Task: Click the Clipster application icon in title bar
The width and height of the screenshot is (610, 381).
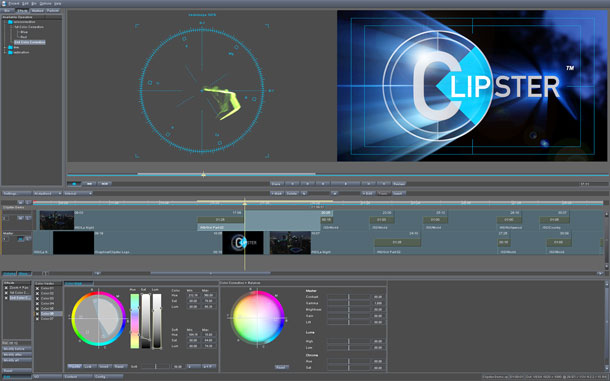Action: (x=4, y=3)
